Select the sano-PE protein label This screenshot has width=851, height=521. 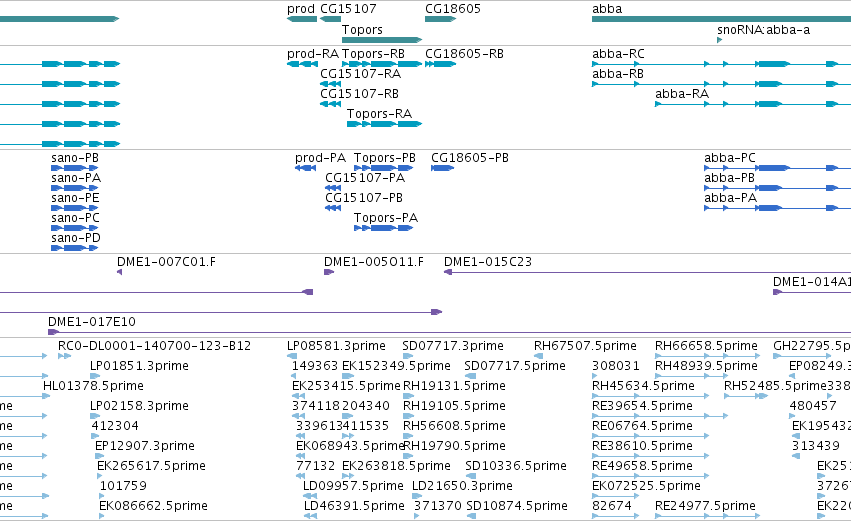(x=75, y=199)
